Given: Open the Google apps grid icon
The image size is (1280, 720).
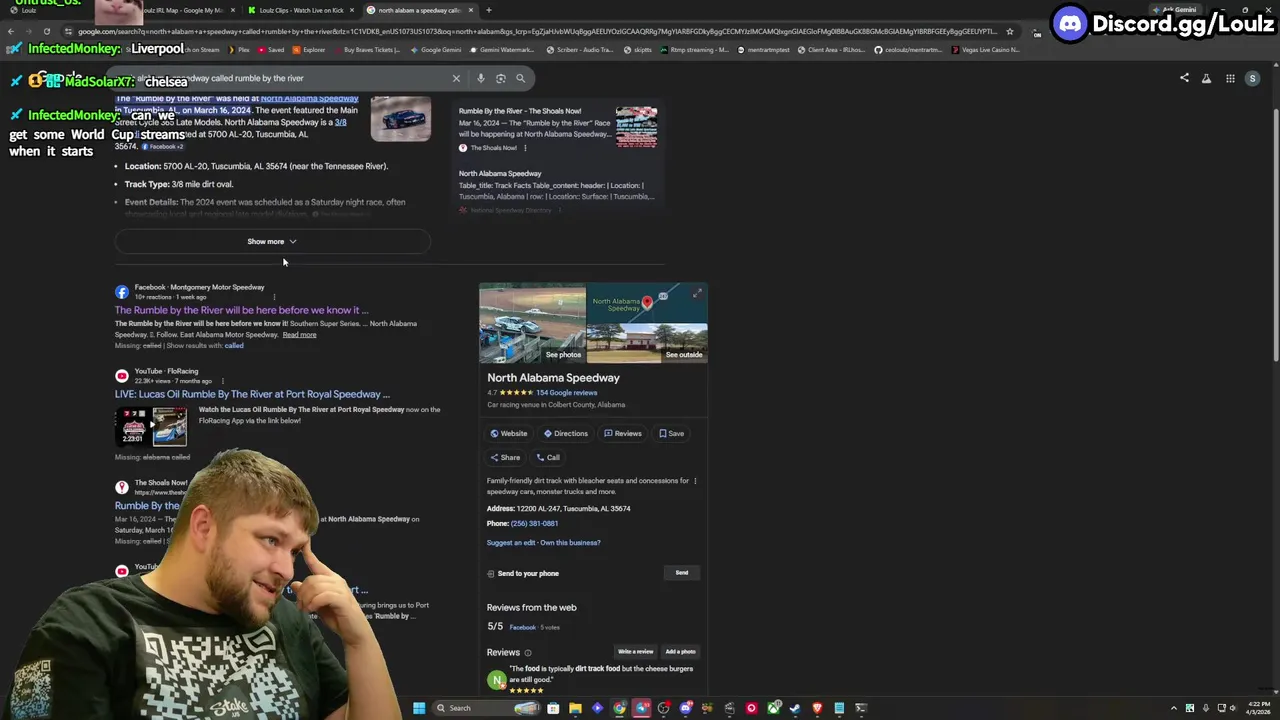Looking at the screenshot, I should [1230, 78].
